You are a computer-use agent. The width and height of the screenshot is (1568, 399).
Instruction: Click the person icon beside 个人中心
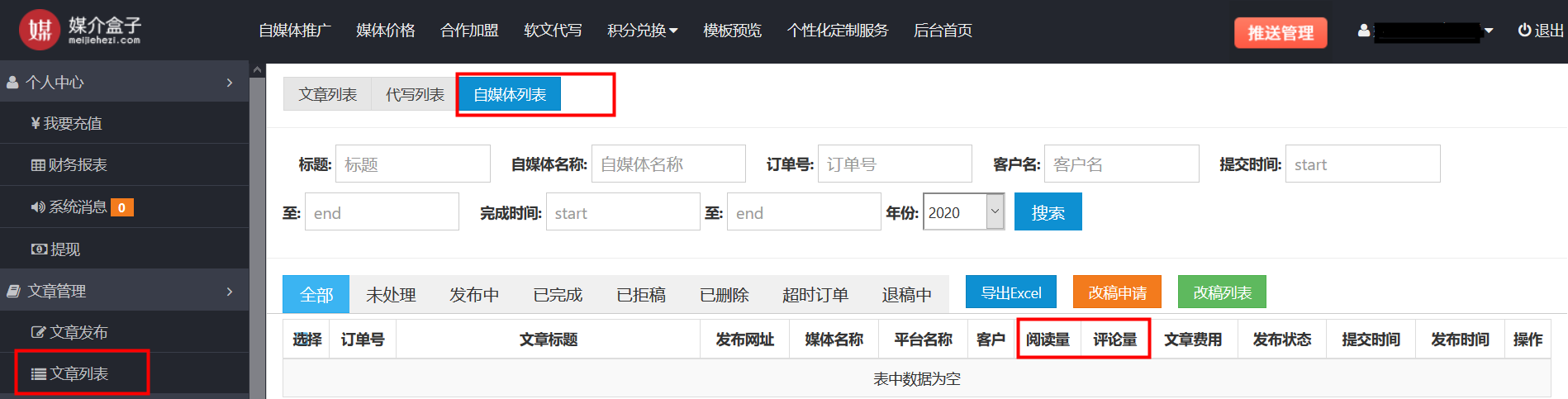(13, 83)
